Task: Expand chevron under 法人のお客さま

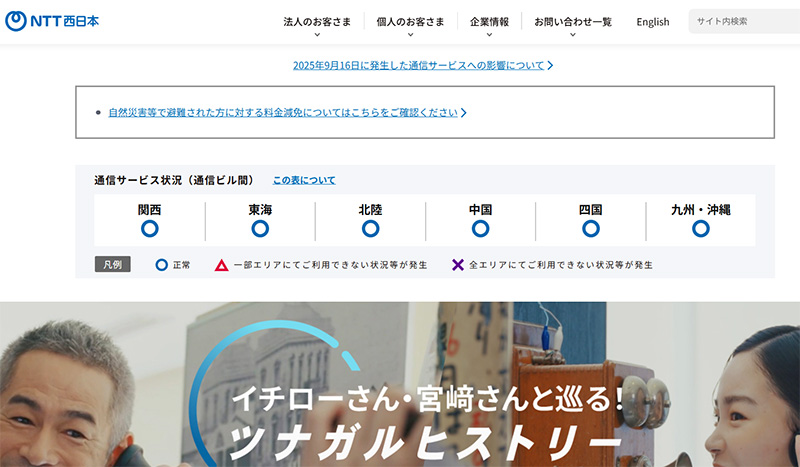Action: pyautogui.click(x=317, y=35)
